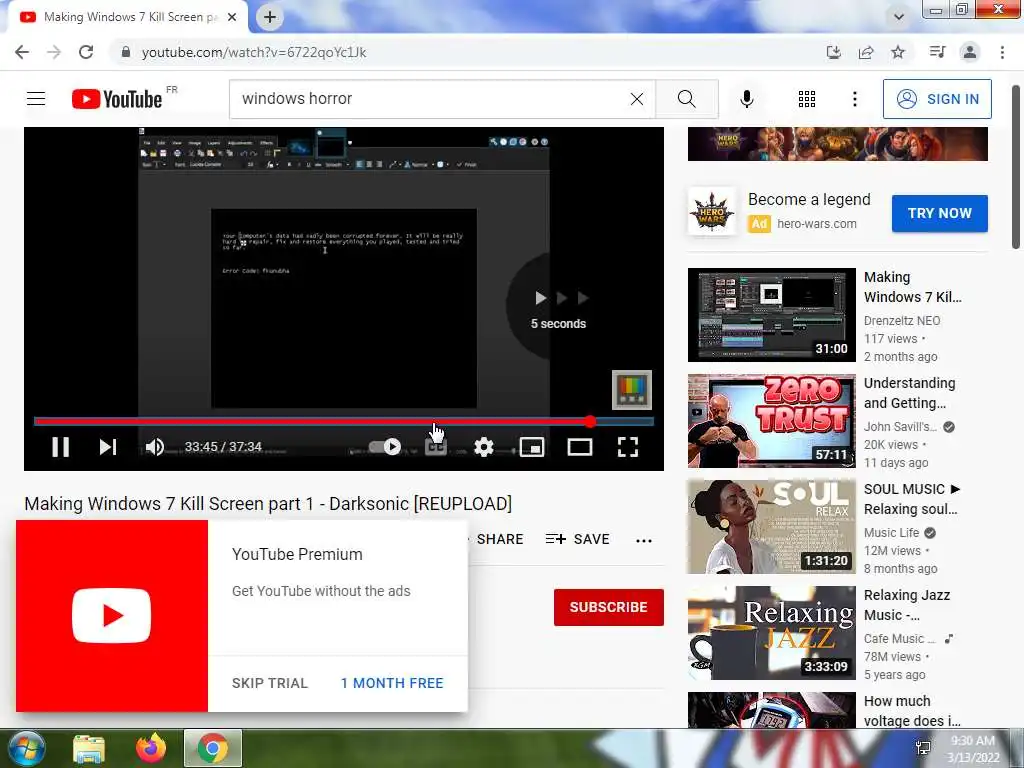Open the player settings gear

click(483, 447)
